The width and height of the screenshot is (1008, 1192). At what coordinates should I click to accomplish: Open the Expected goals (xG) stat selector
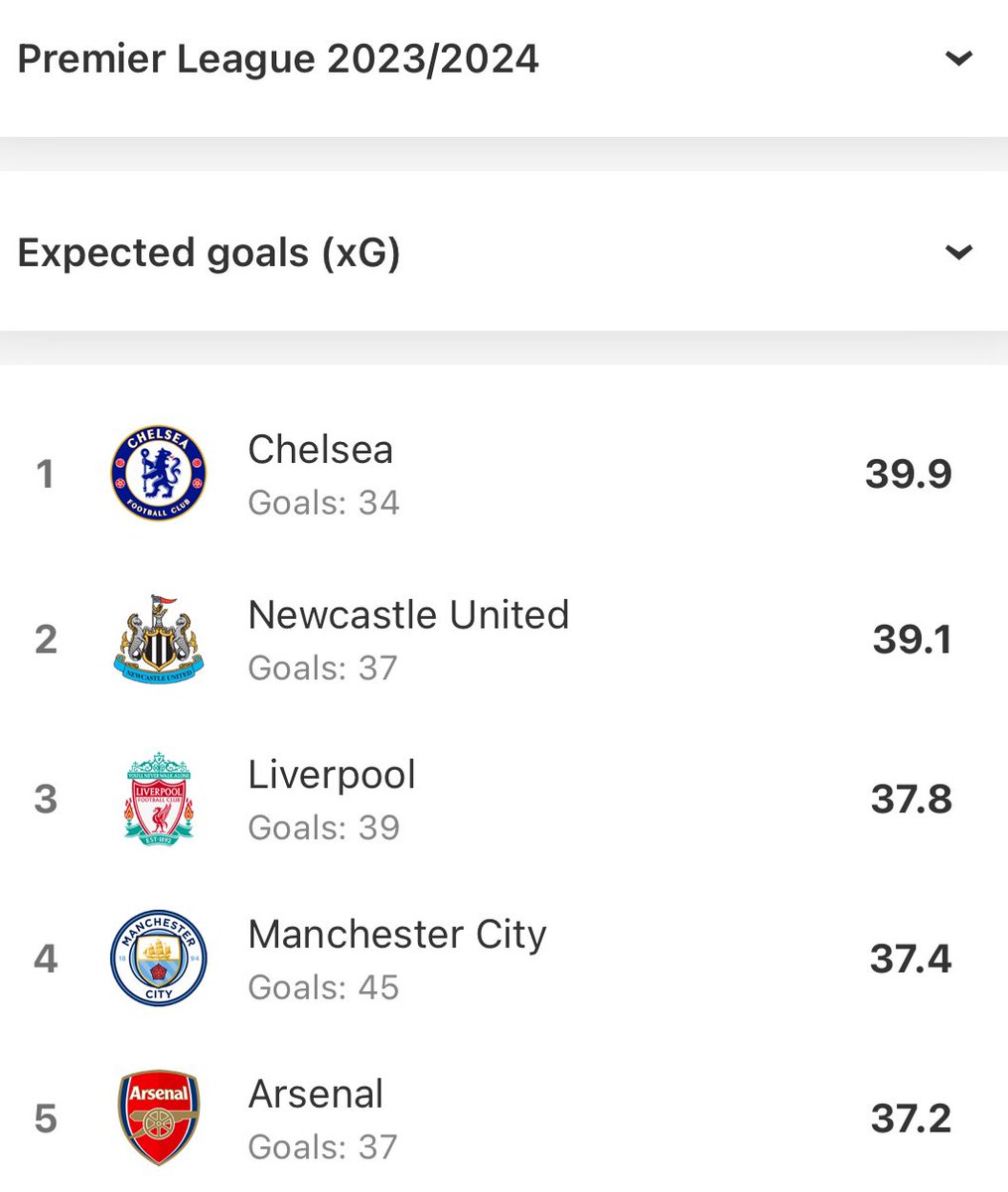(504, 252)
